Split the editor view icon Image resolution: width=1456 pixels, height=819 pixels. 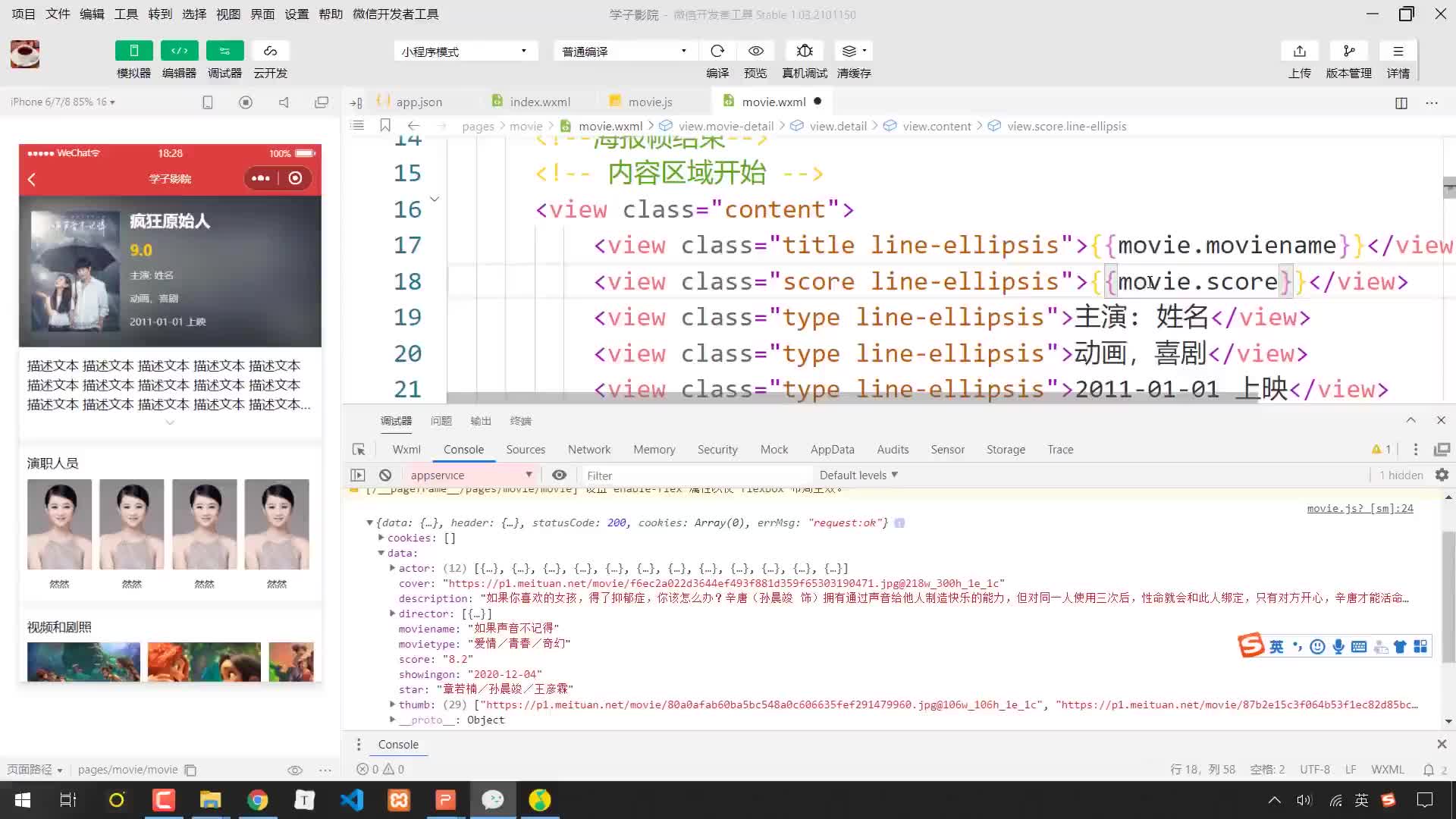[x=1401, y=102]
